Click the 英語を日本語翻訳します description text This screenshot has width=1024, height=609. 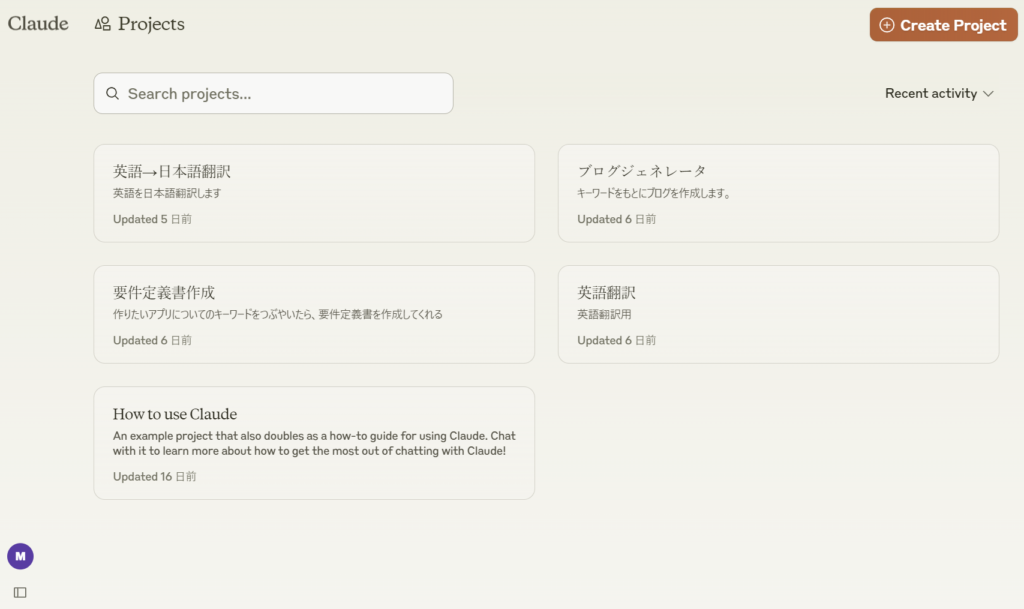click(167, 193)
